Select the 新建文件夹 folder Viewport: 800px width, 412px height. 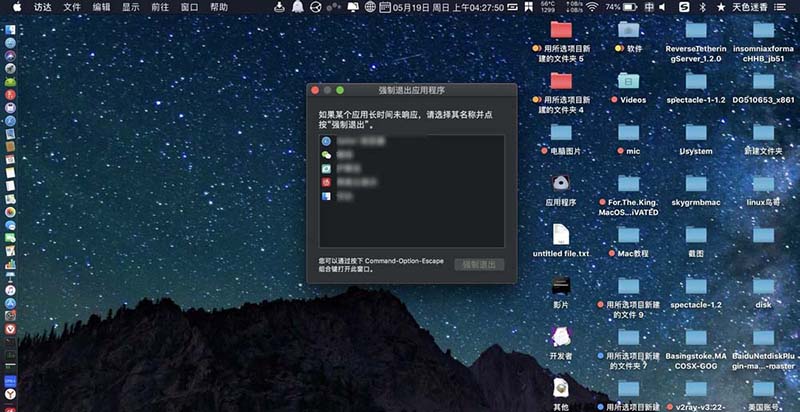763,132
